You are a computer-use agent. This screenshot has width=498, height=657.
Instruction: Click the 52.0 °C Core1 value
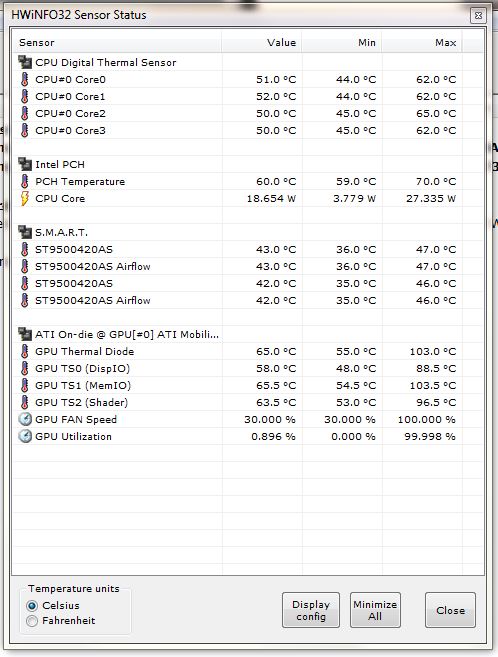coord(276,96)
